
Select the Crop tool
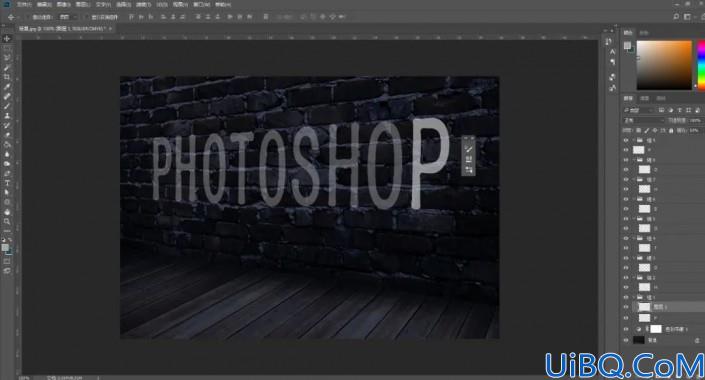(7, 77)
